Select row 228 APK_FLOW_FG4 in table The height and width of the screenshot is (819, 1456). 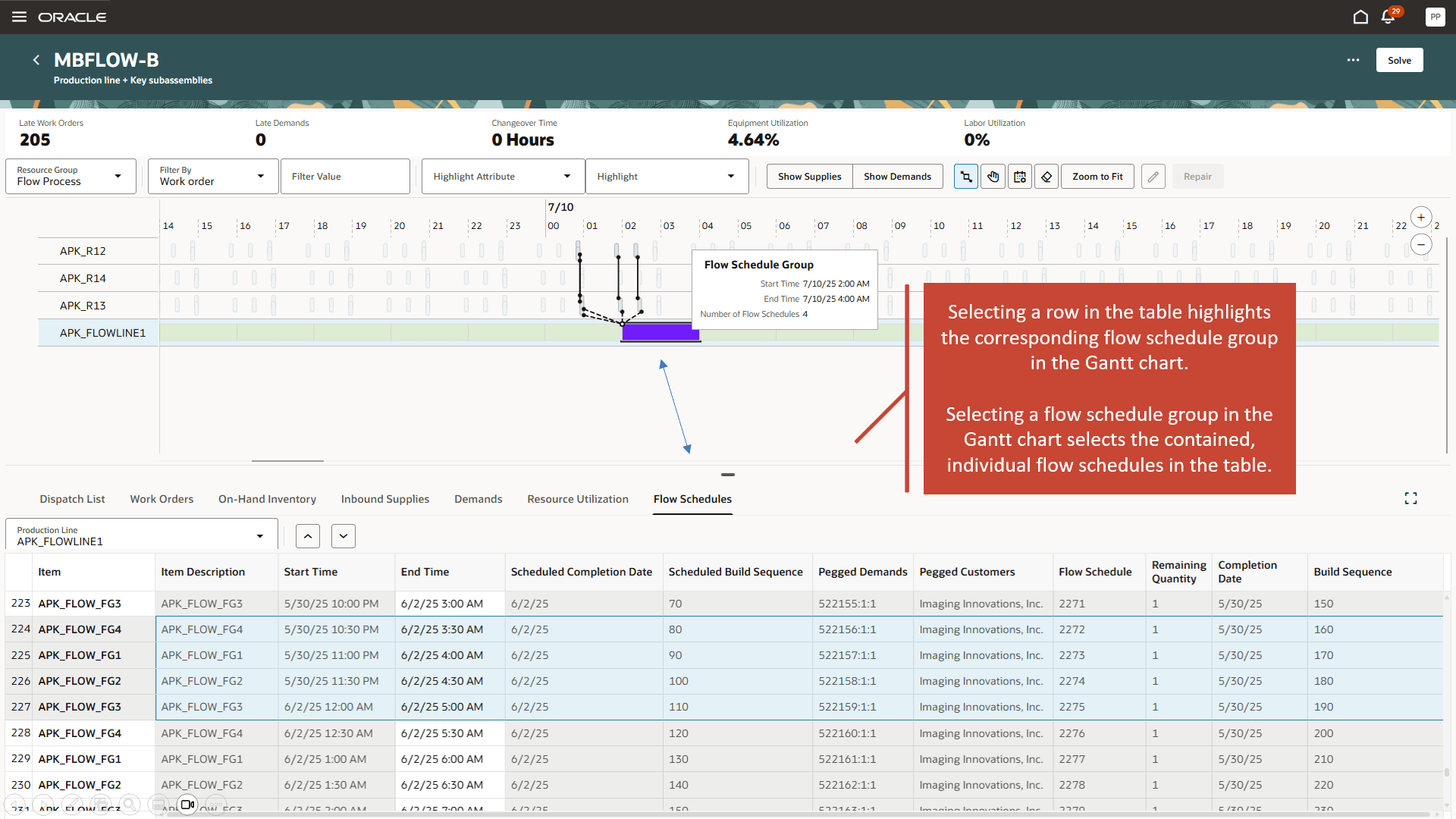tap(80, 733)
